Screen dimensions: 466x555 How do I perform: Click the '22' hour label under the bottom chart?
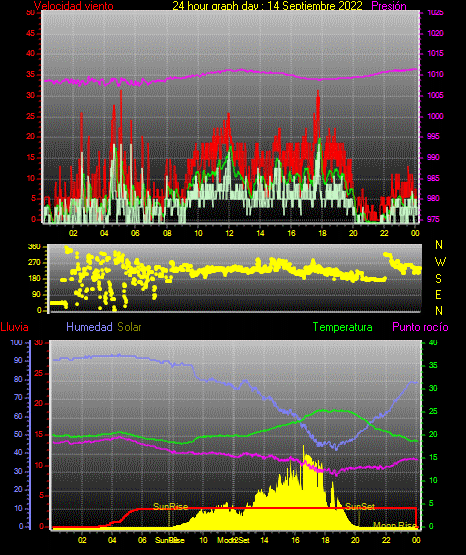(x=386, y=540)
